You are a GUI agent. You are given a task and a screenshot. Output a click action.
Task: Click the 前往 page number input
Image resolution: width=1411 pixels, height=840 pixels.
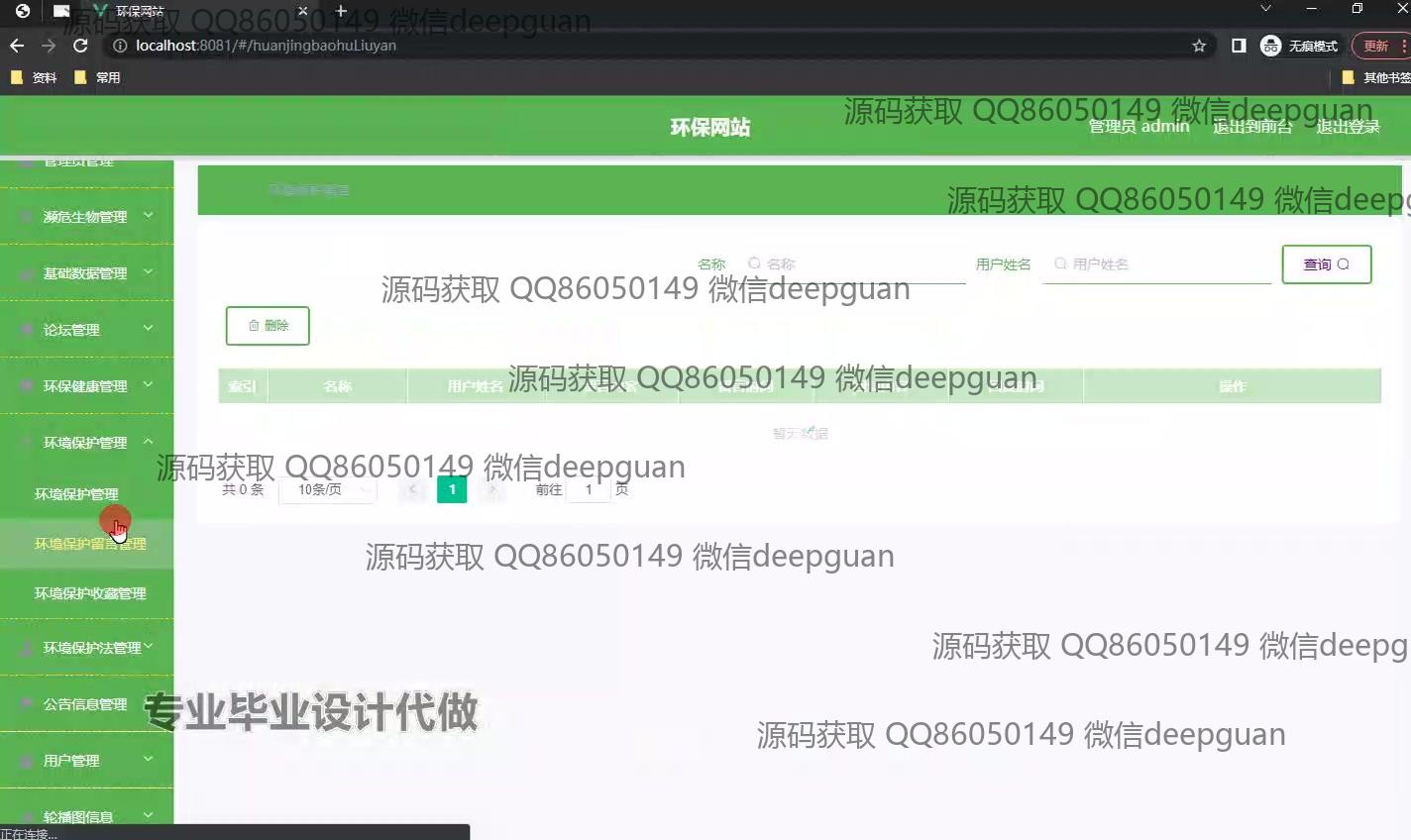589,489
